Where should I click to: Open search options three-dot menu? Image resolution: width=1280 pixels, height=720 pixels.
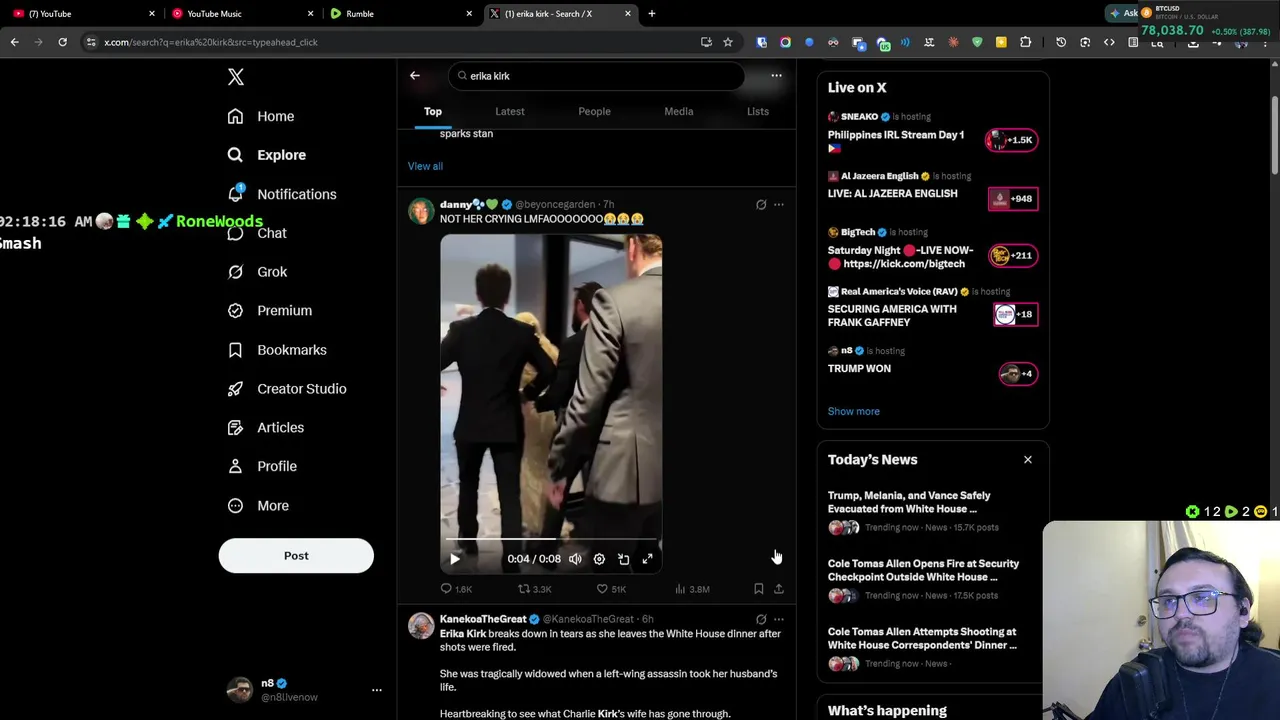[x=776, y=76]
